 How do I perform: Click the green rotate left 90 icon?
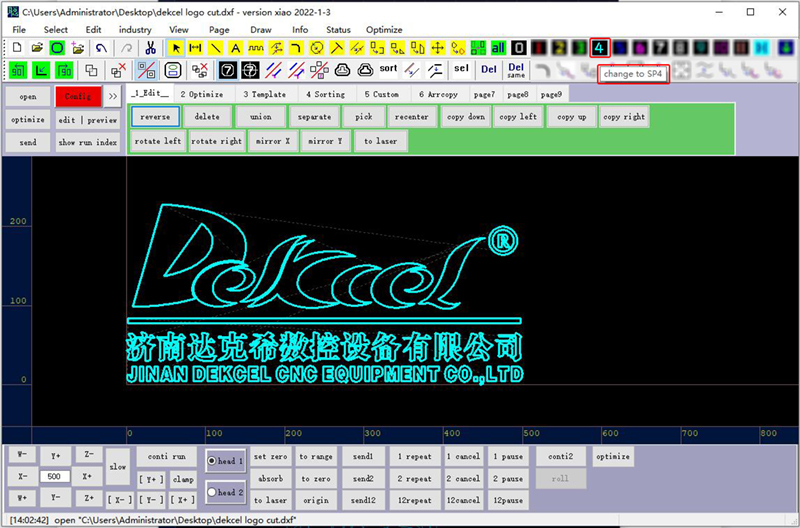point(18,70)
